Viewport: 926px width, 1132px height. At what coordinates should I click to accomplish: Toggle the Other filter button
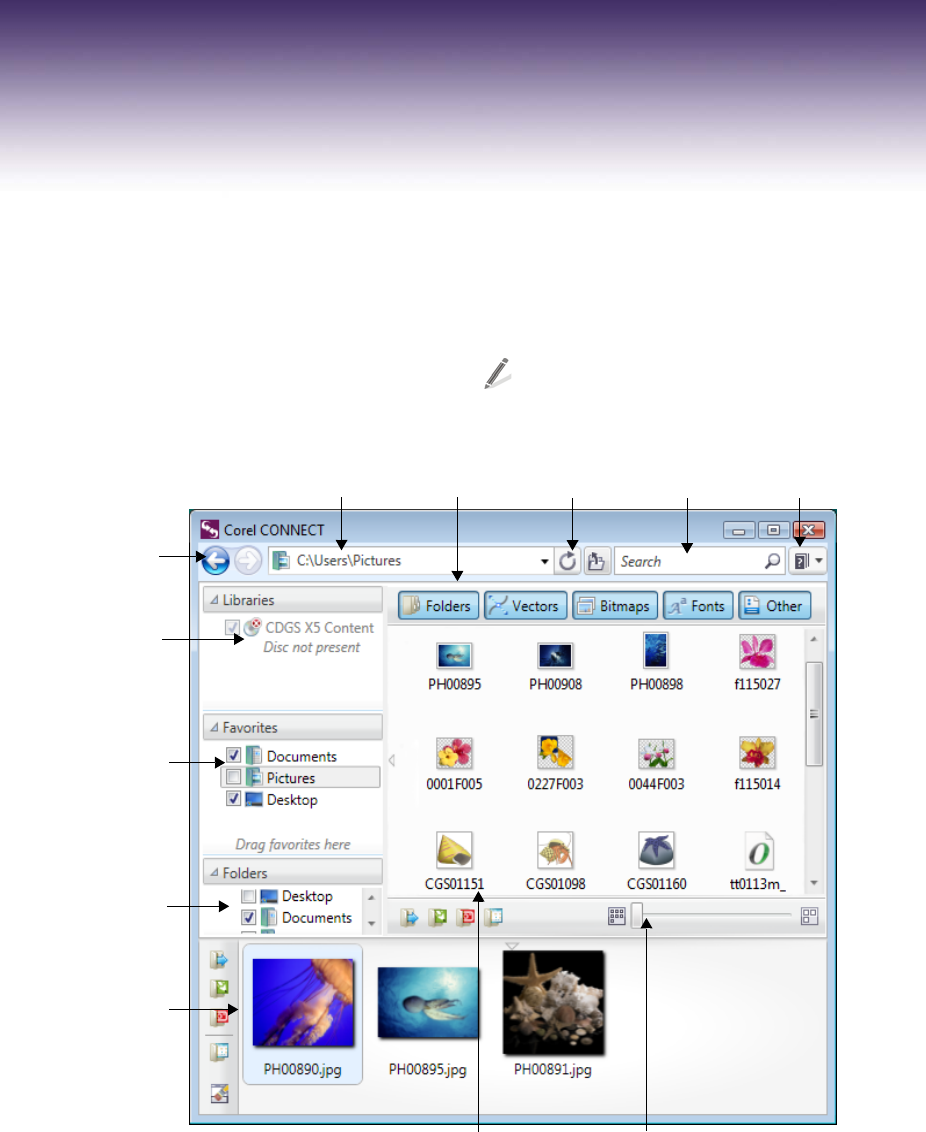(774, 606)
